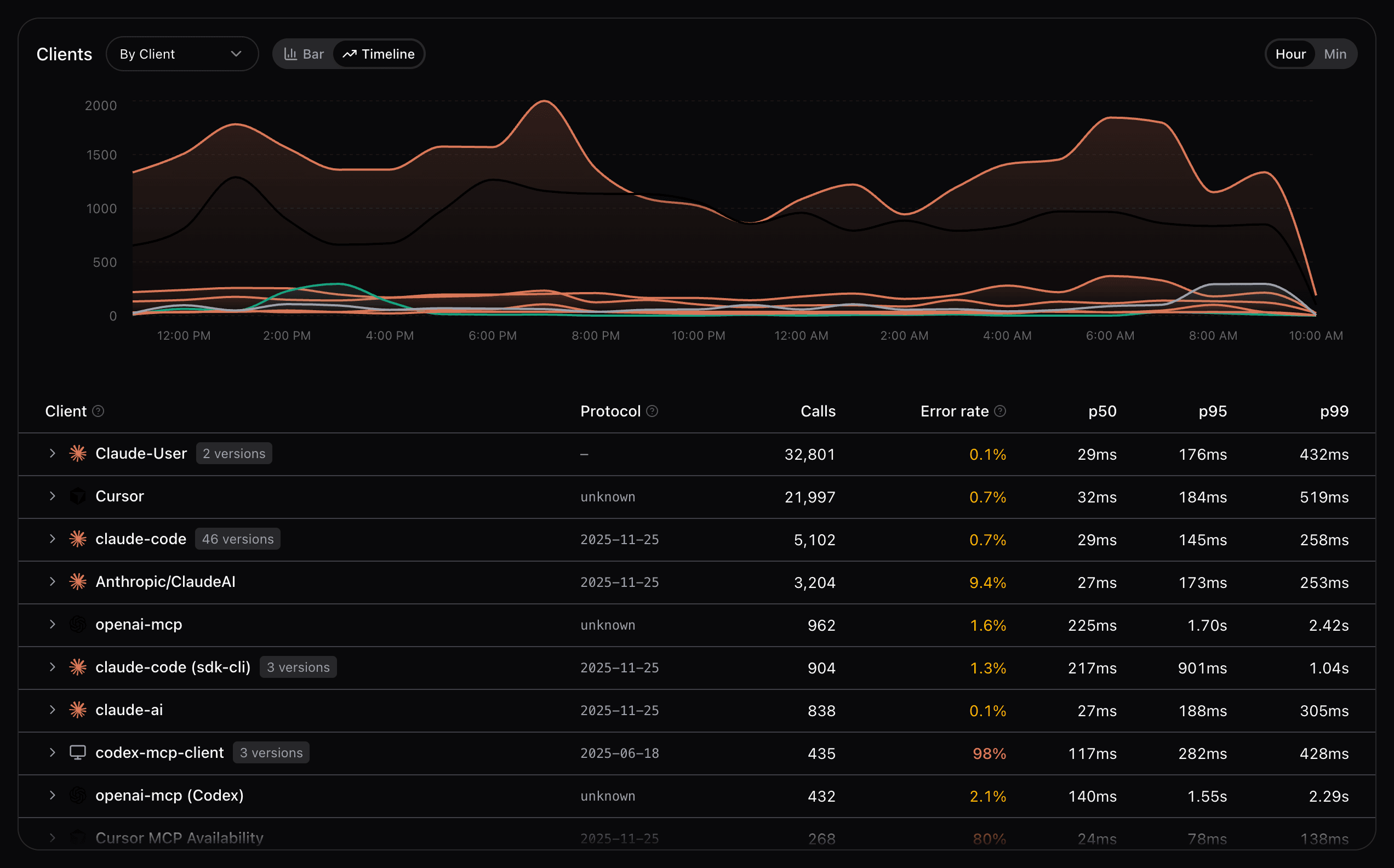1394x868 pixels.
Task: Click the 12:00 AM label on chart axis
Action: tap(801, 336)
